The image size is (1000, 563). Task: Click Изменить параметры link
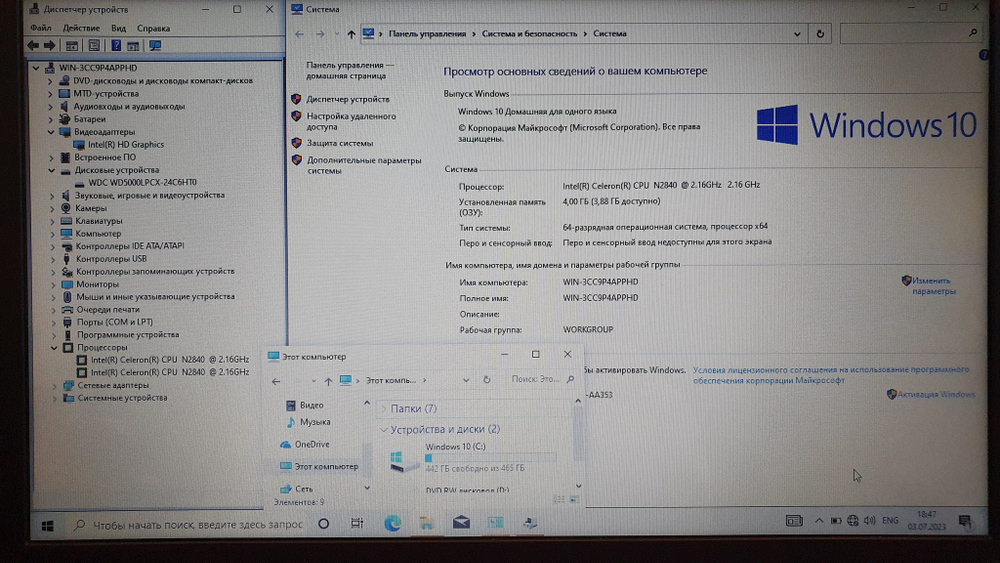934,286
